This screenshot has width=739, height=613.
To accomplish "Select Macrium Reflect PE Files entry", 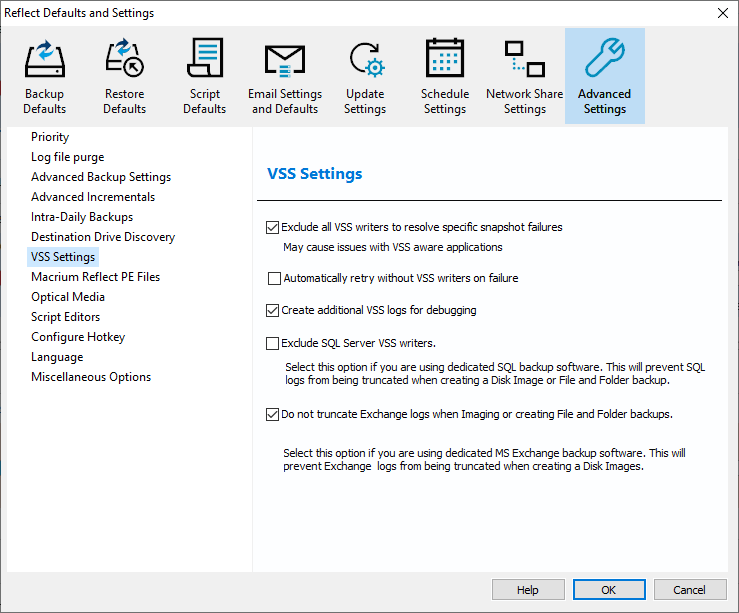I will pyautogui.click(x=95, y=277).
